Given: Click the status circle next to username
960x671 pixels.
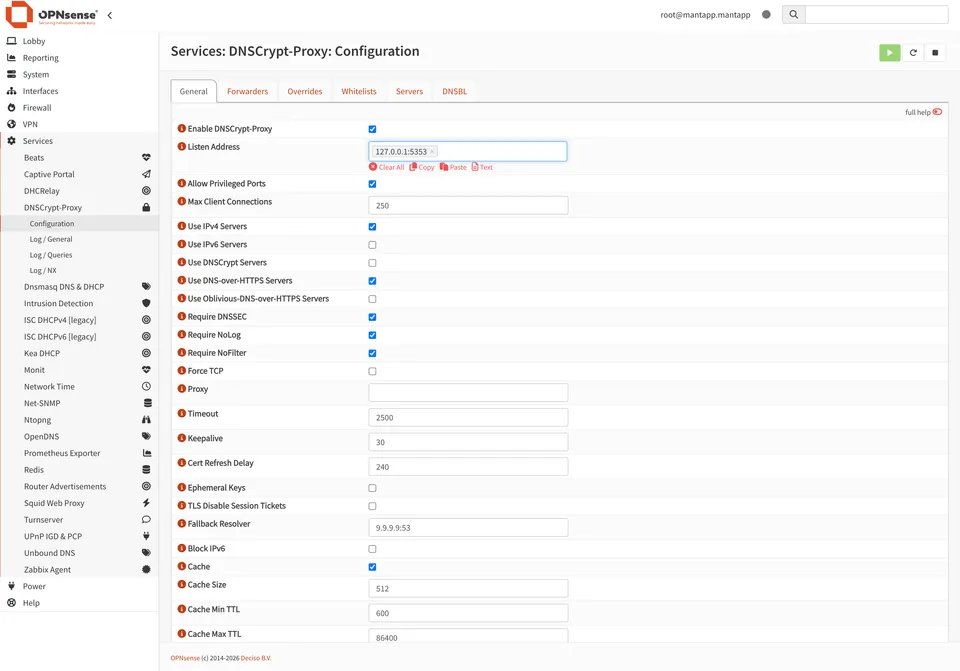Looking at the screenshot, I should click(766, 14).
